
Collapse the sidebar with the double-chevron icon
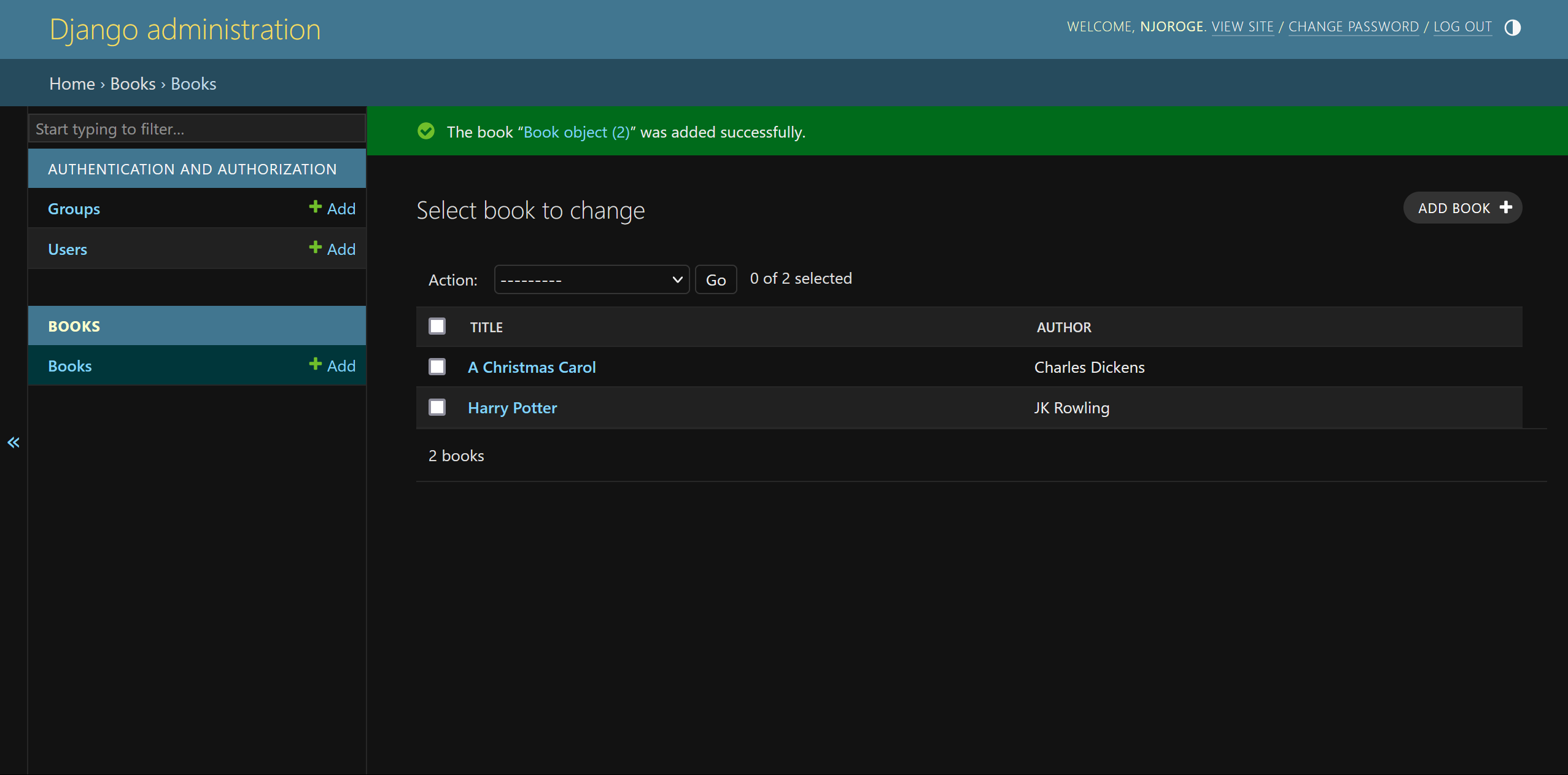click(14, 442)
